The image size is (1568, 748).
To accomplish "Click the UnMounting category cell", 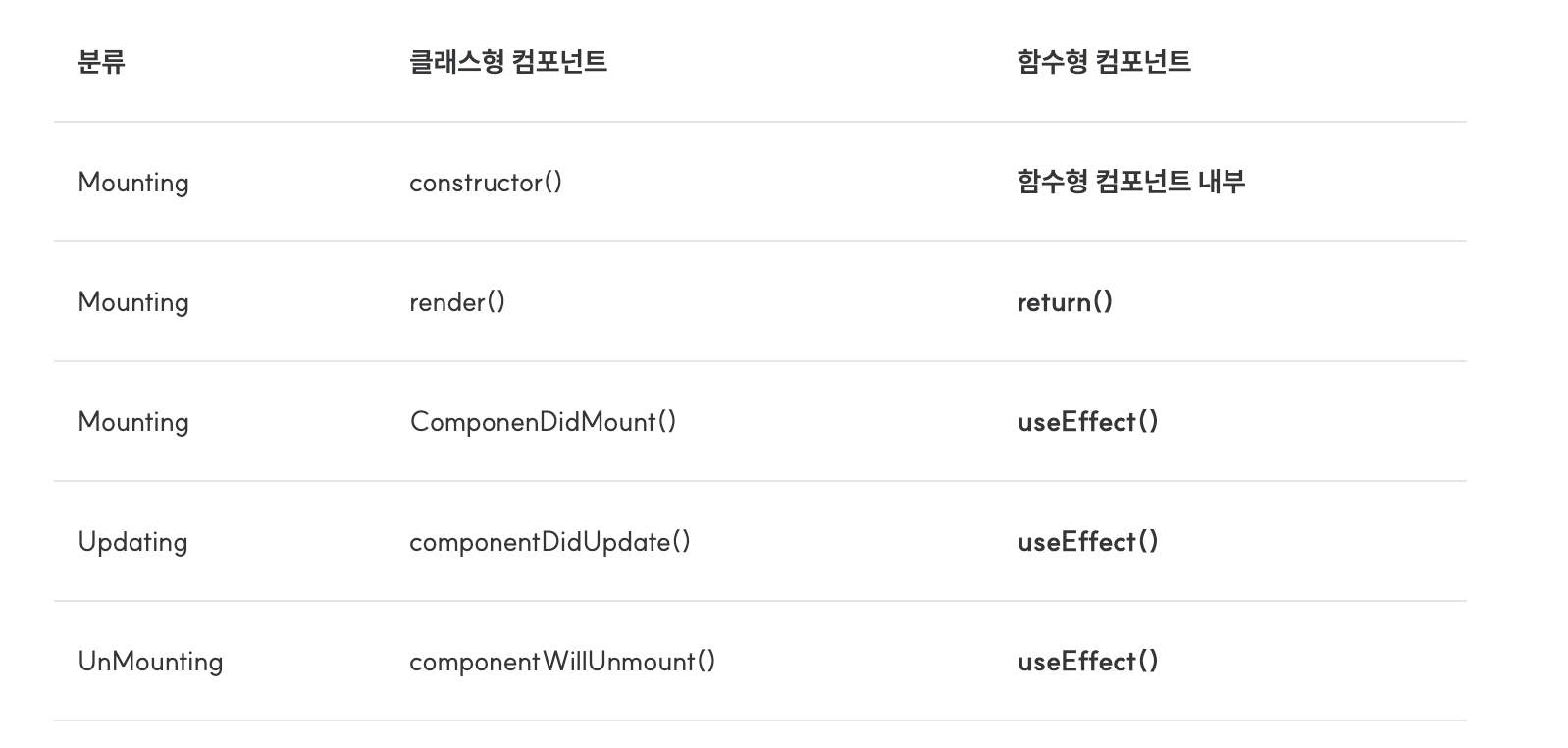I will click(x=150, y=662).
